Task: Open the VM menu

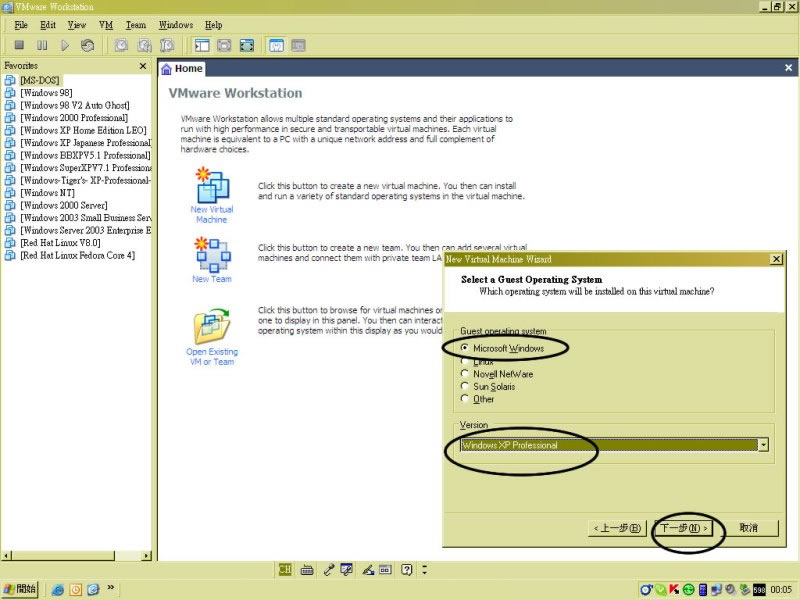Action: click(x=106, y=24)
